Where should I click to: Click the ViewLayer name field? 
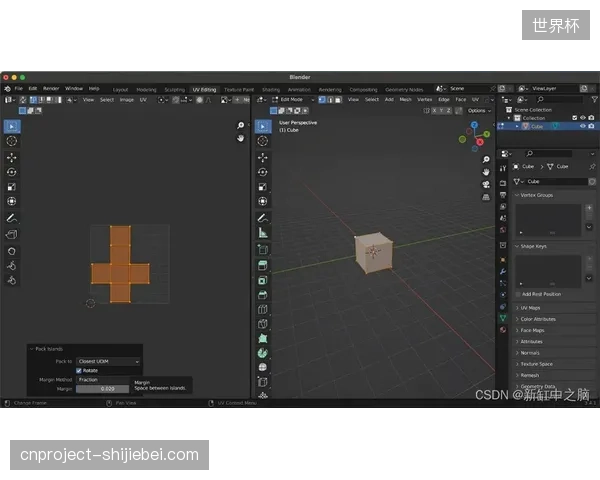pyautogui.click(x=554, y=88)
